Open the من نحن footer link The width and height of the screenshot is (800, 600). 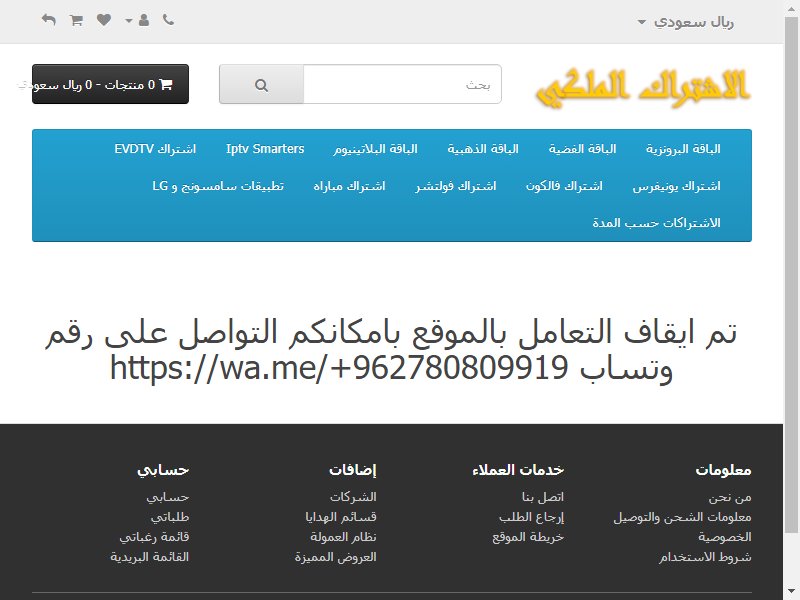click(x=730, y=497)
